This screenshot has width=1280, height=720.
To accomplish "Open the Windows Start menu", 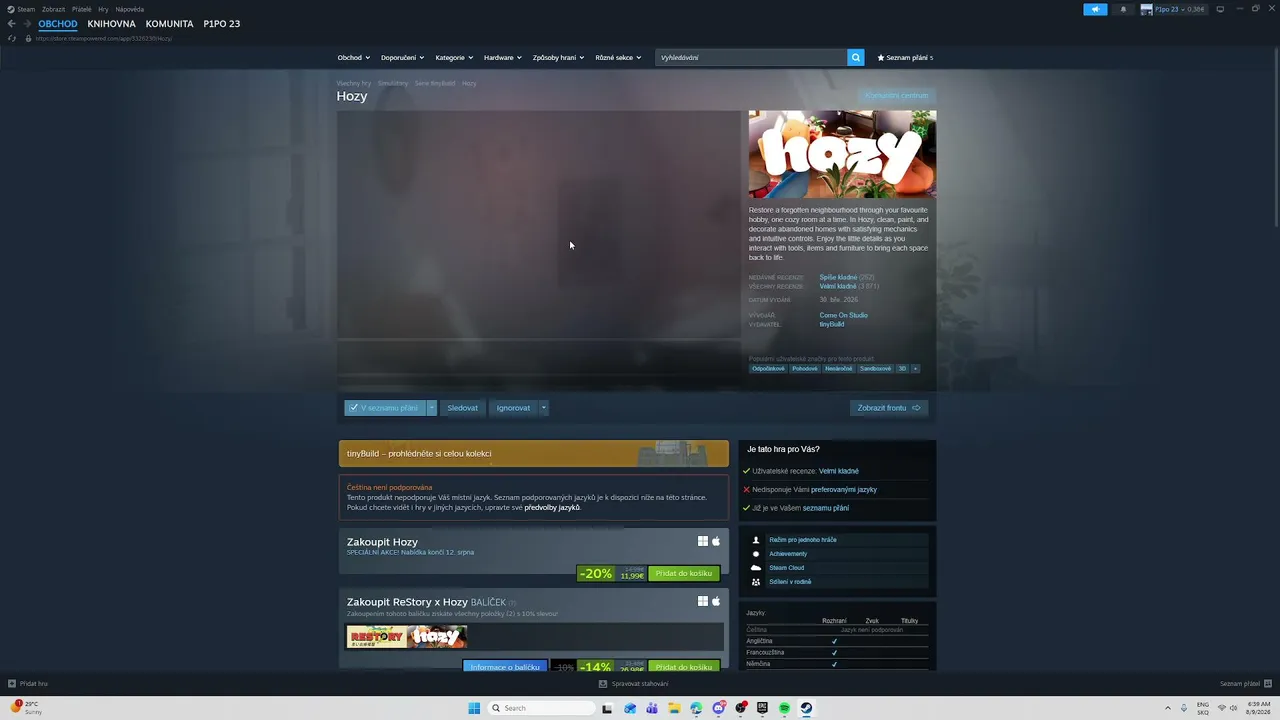I will [474, 708].
